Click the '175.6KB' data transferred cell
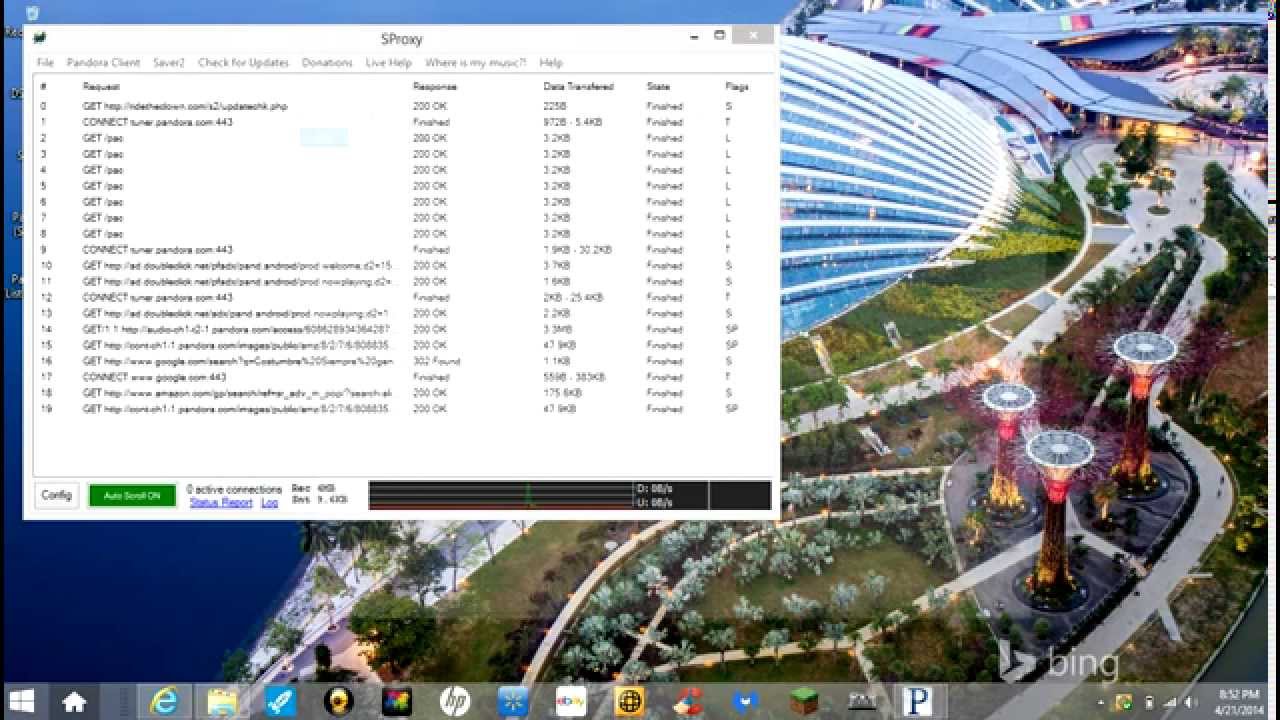 (x=563, y=393)
